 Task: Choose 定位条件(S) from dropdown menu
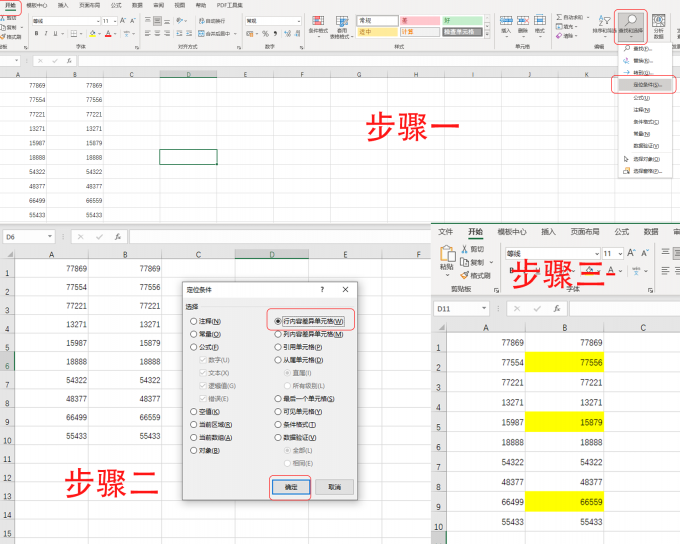point(644,85)
